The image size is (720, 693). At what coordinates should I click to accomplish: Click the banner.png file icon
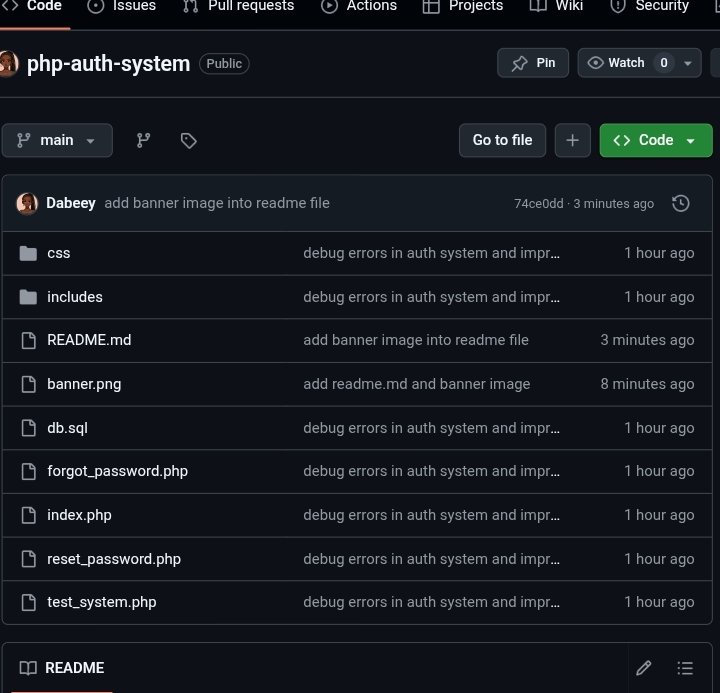click(28, 384)
